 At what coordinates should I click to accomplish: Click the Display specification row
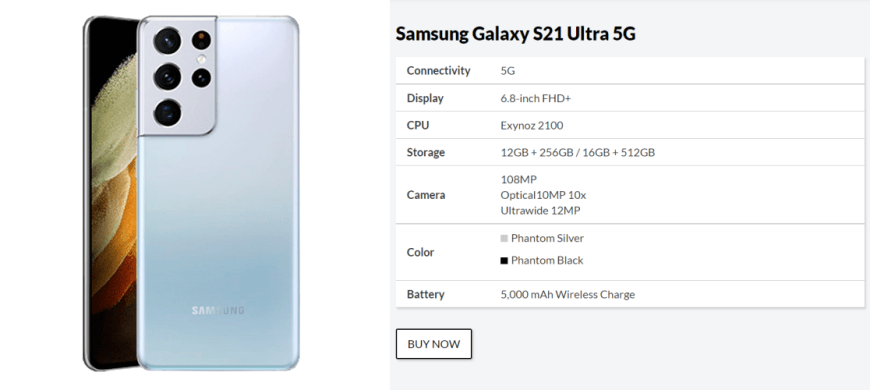point(630,98)
